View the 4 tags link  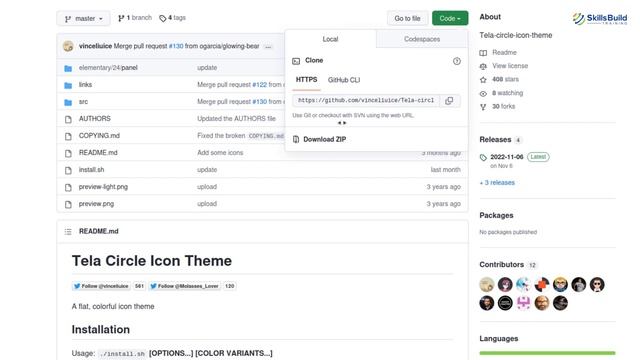(x=172, y=18)
